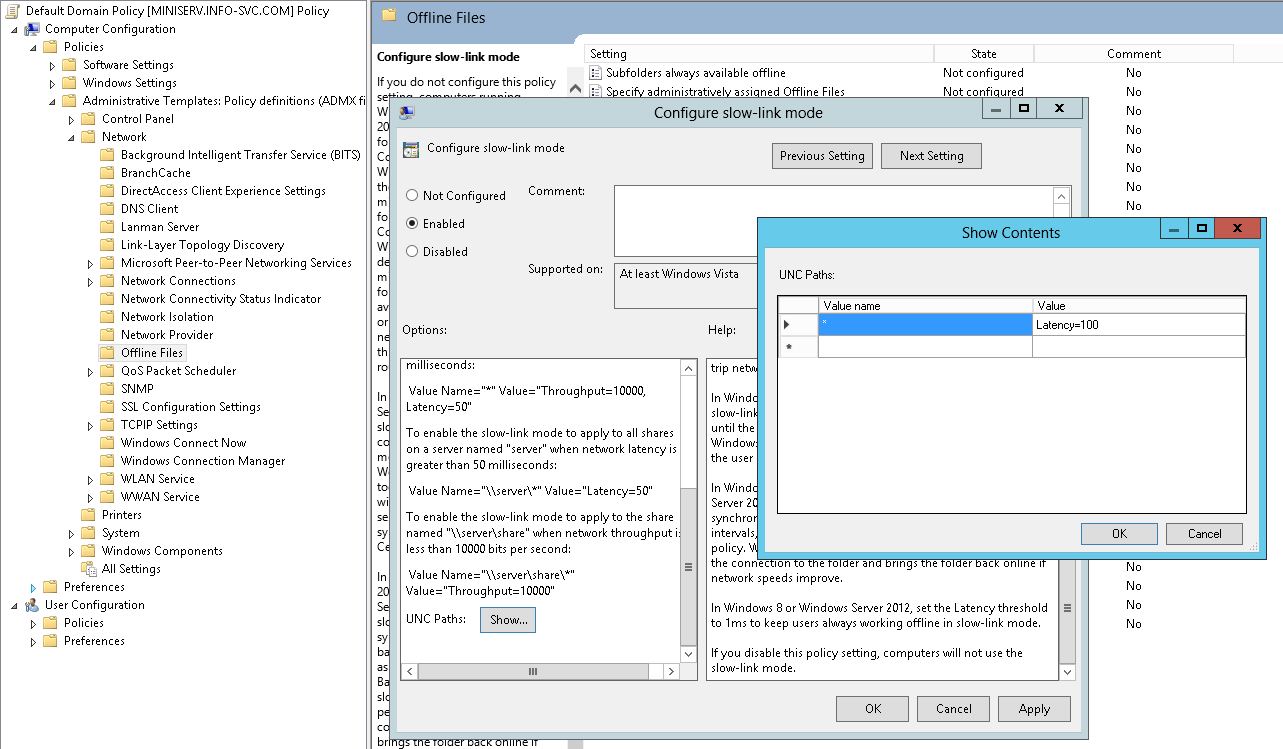The width and height of the screenshot is (1283, 749).
Task: Select Background Intelligent Transfer Service (BITS) item
Action: pyautogui.click(x=240, y=155)
